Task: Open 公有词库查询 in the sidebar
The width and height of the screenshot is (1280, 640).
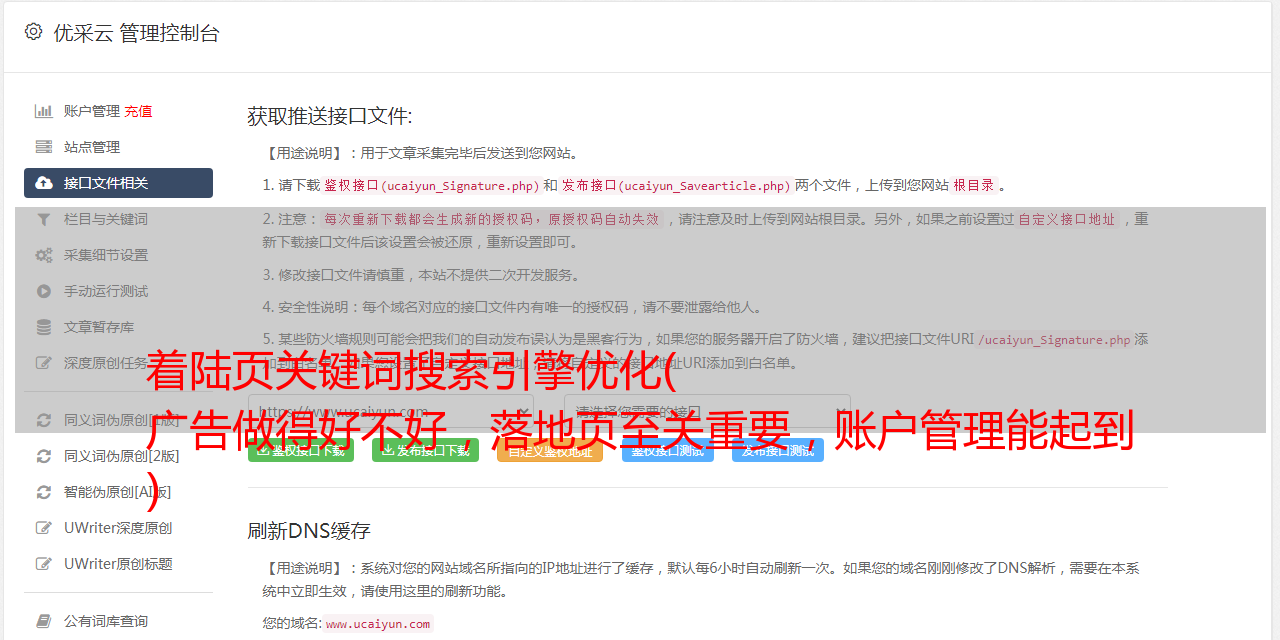Action: (x=106, y=621)
